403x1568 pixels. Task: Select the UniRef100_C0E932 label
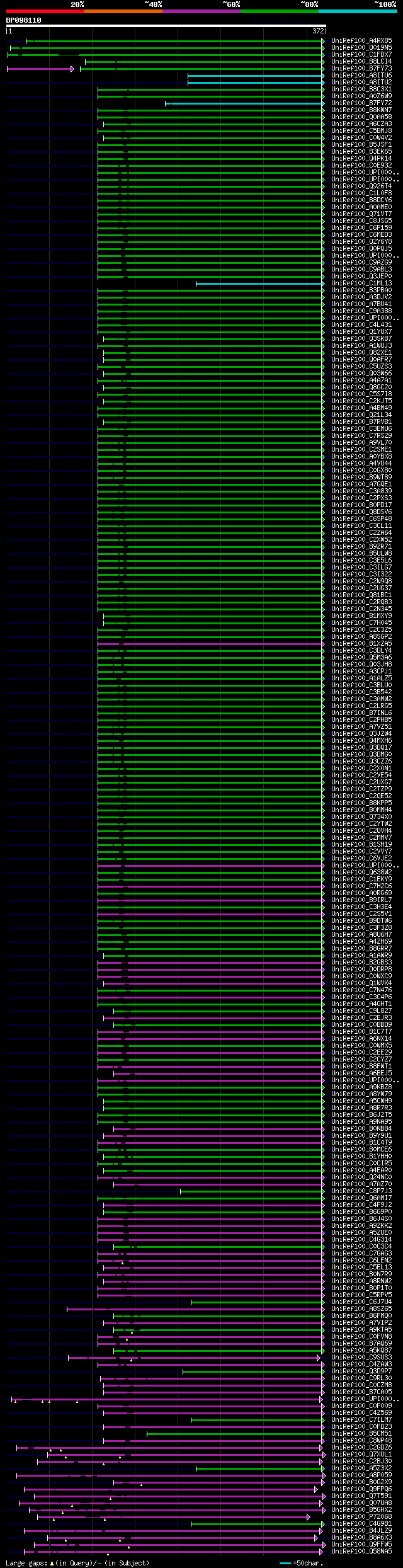[x=361, y=166]
